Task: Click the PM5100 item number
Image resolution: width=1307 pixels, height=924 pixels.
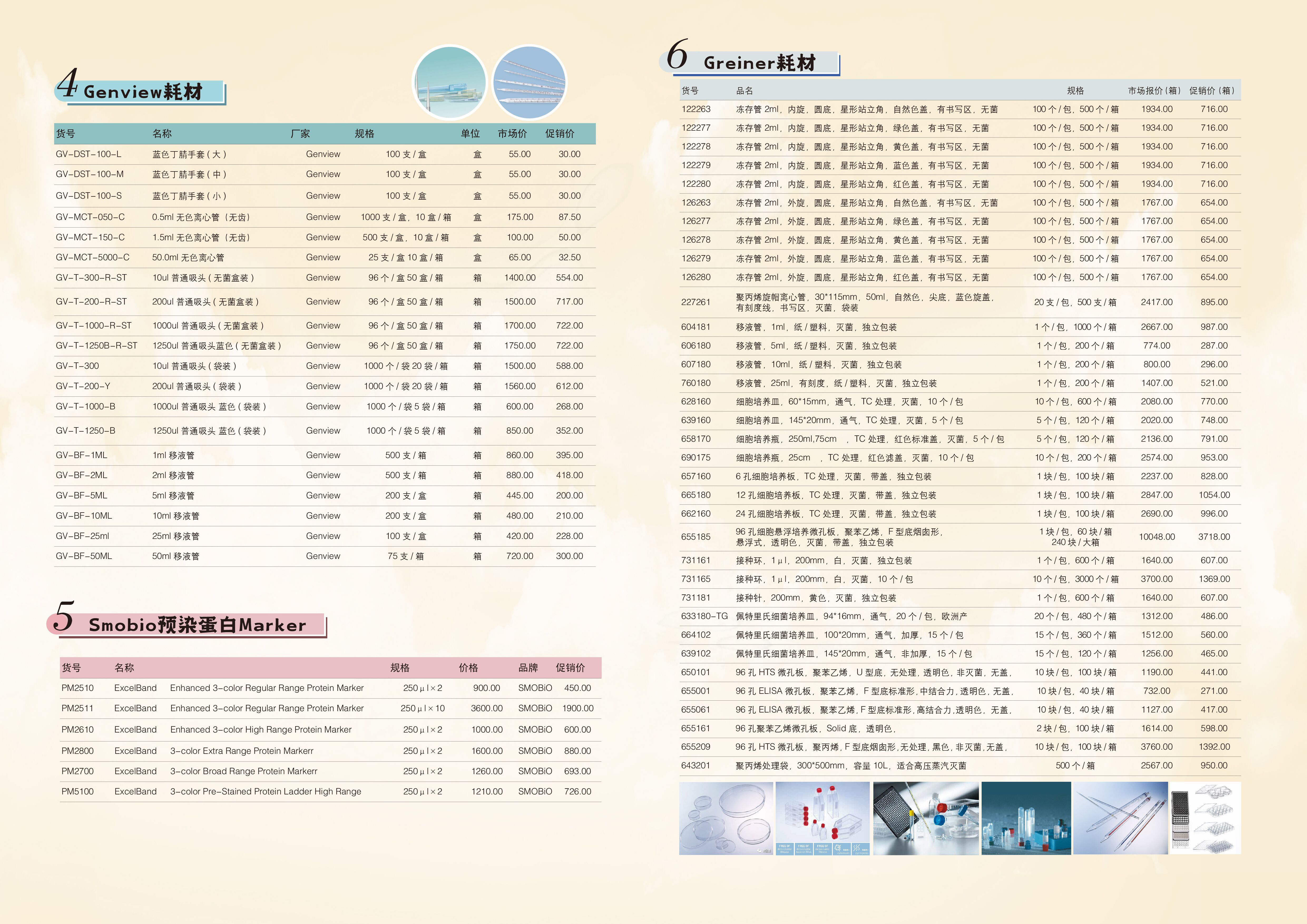Action: point(77,792)
